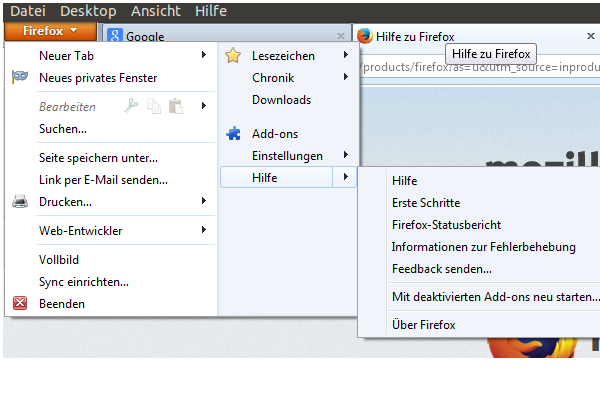Viewport: 600px width, 400px height.
Task: Expand the Lesezeichen submenu arrow
Action: tap(346, 55)
